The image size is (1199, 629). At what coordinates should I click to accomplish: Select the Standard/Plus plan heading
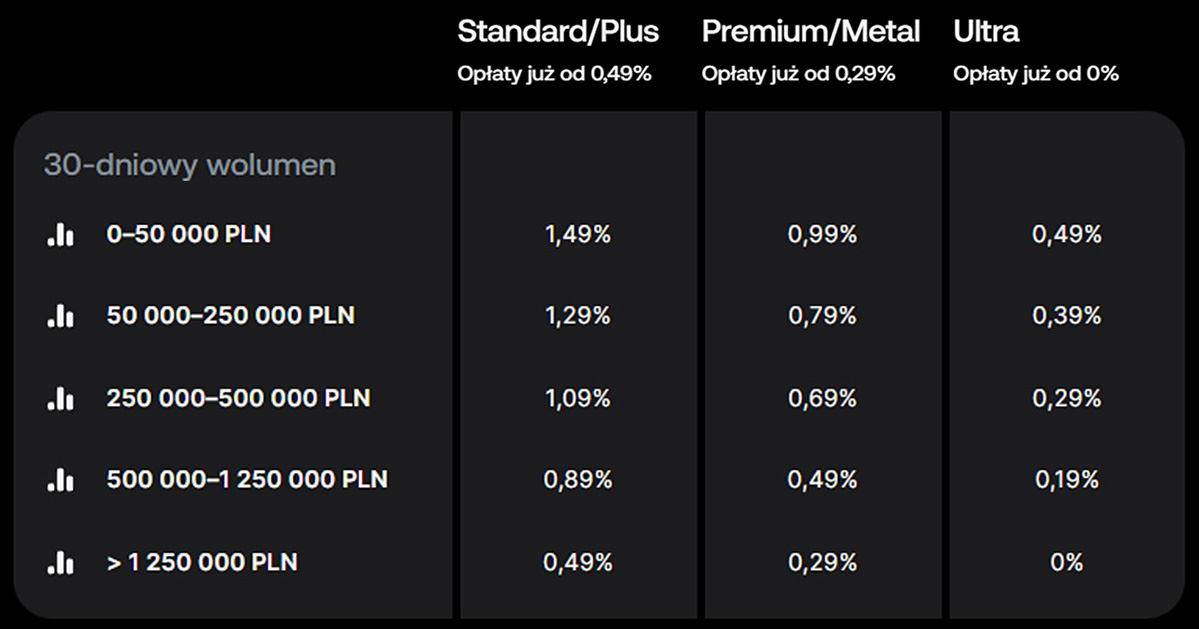tap(558, 31)
